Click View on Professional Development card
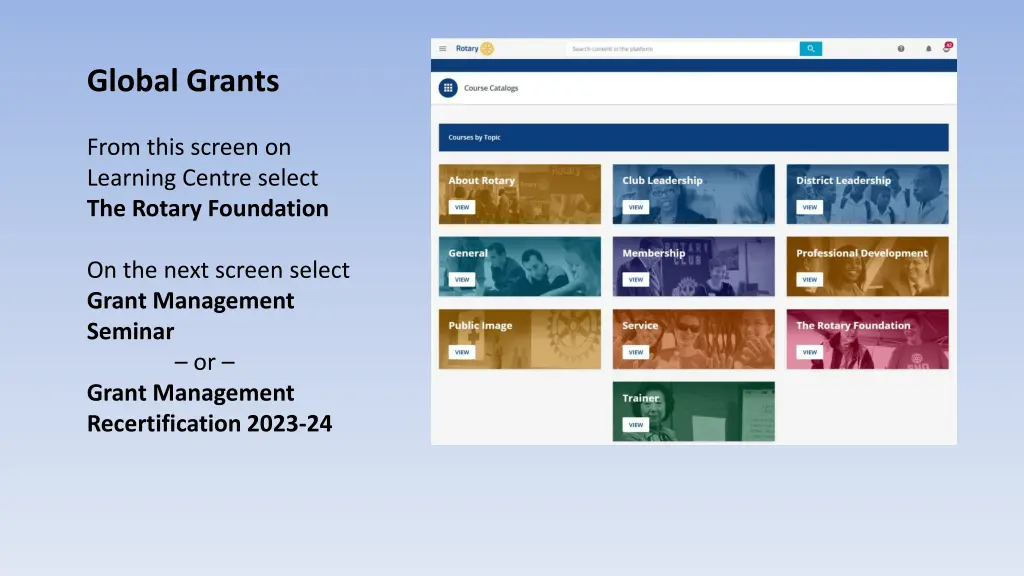The width and height of the screenshot is (1024, 576). point(809,280)
